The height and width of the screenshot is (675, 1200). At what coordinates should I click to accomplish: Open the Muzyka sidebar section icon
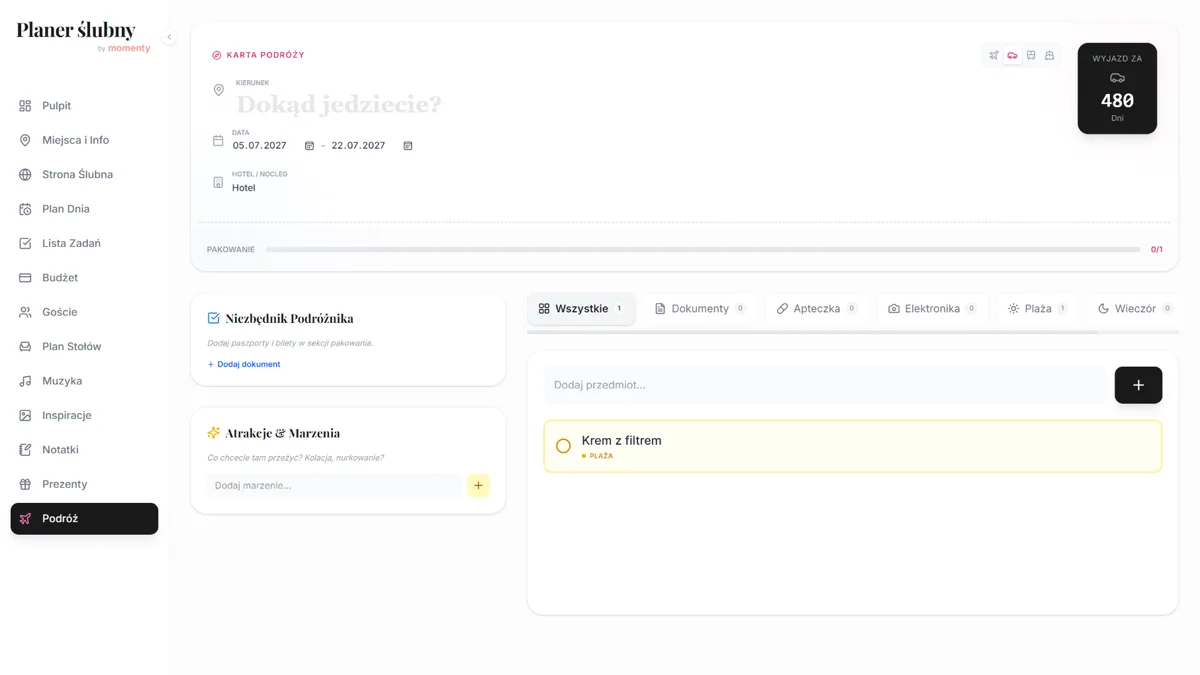tap(24, 380)
